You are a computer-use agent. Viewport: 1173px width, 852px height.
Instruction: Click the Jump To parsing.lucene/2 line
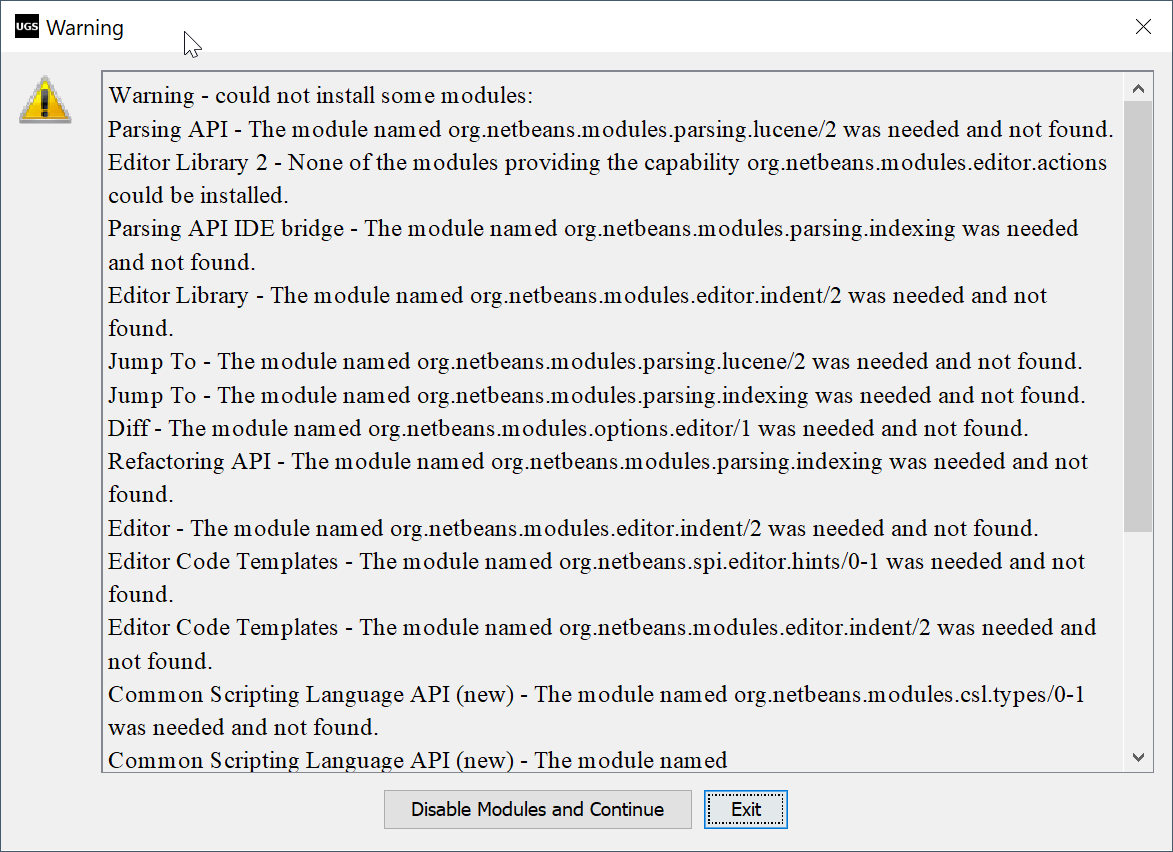[595, 362]
